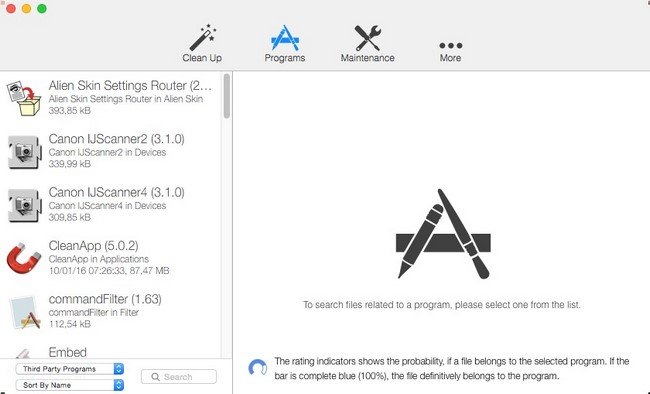The width and height of the screenshot is (650, 394).
Task: Click the Canon IJScanner2 camera icon
Action: [x=24, y=152]
